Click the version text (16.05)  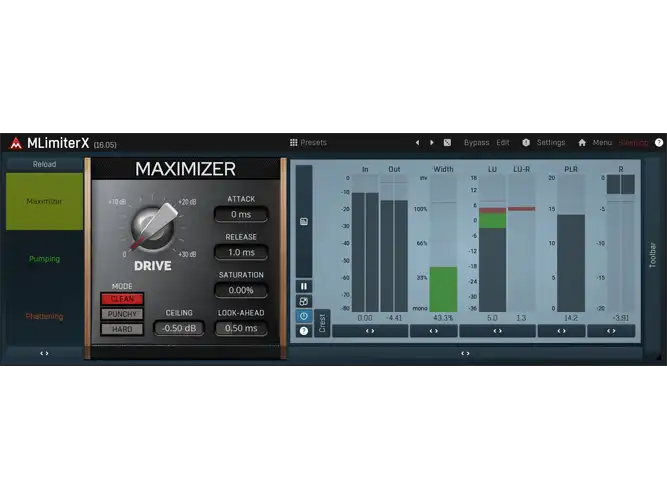(105, 145)
